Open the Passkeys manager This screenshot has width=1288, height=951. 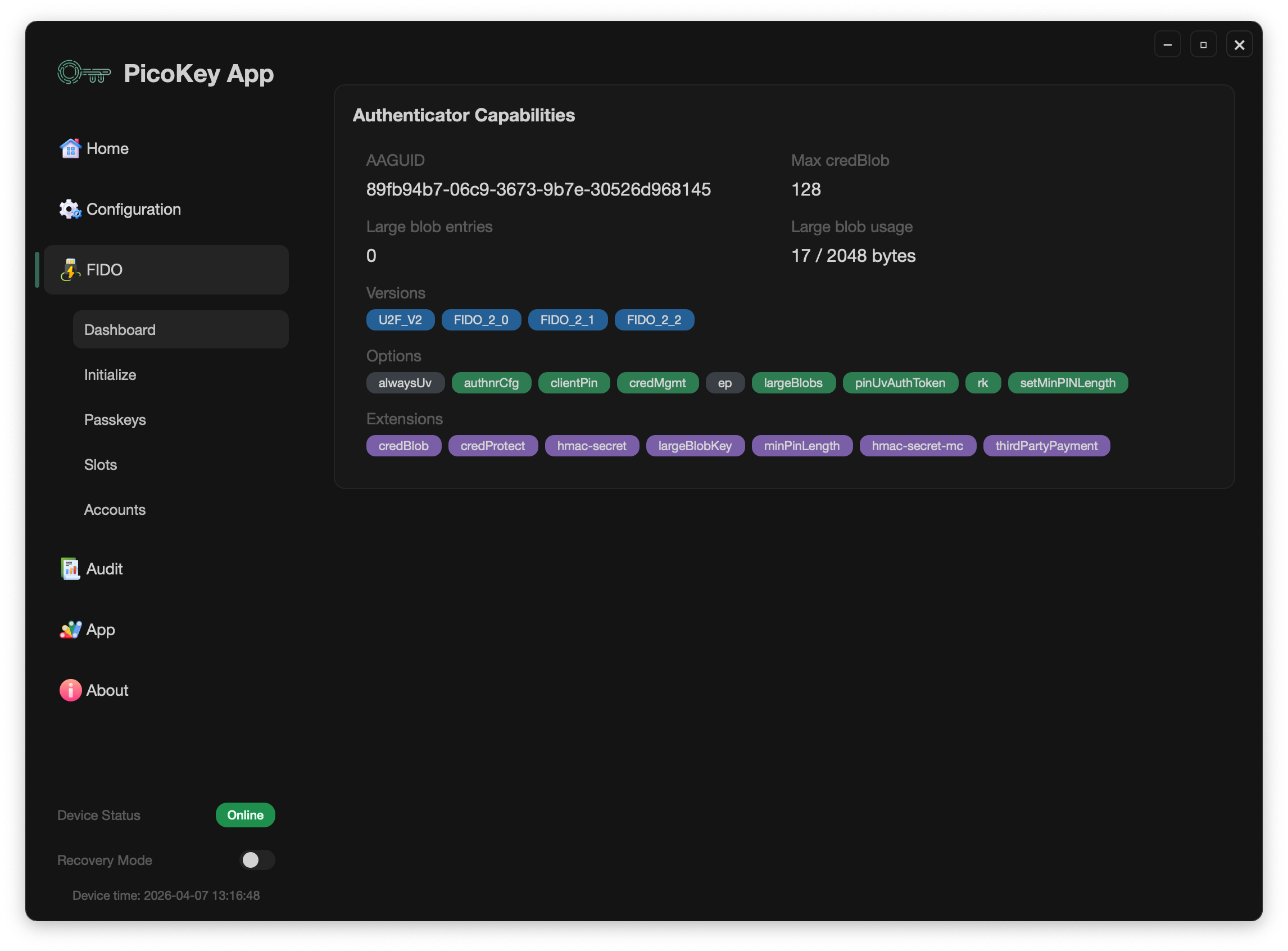tap(115, 419)
